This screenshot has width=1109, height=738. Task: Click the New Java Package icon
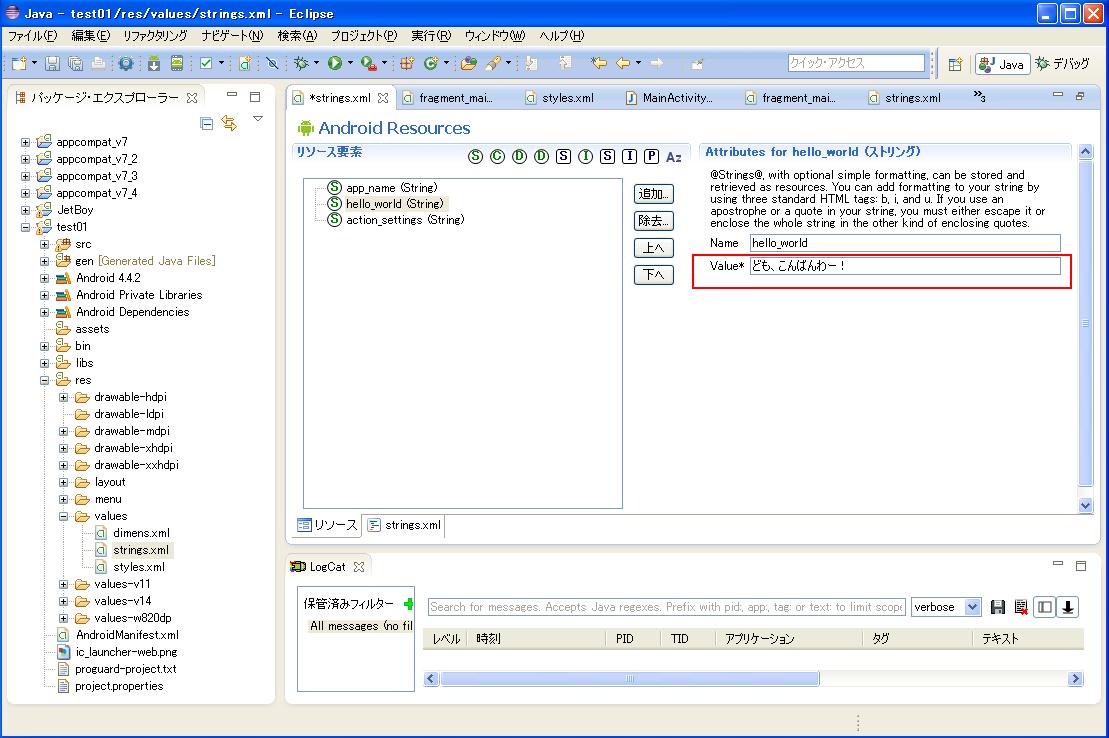click(x=407, y=64)
